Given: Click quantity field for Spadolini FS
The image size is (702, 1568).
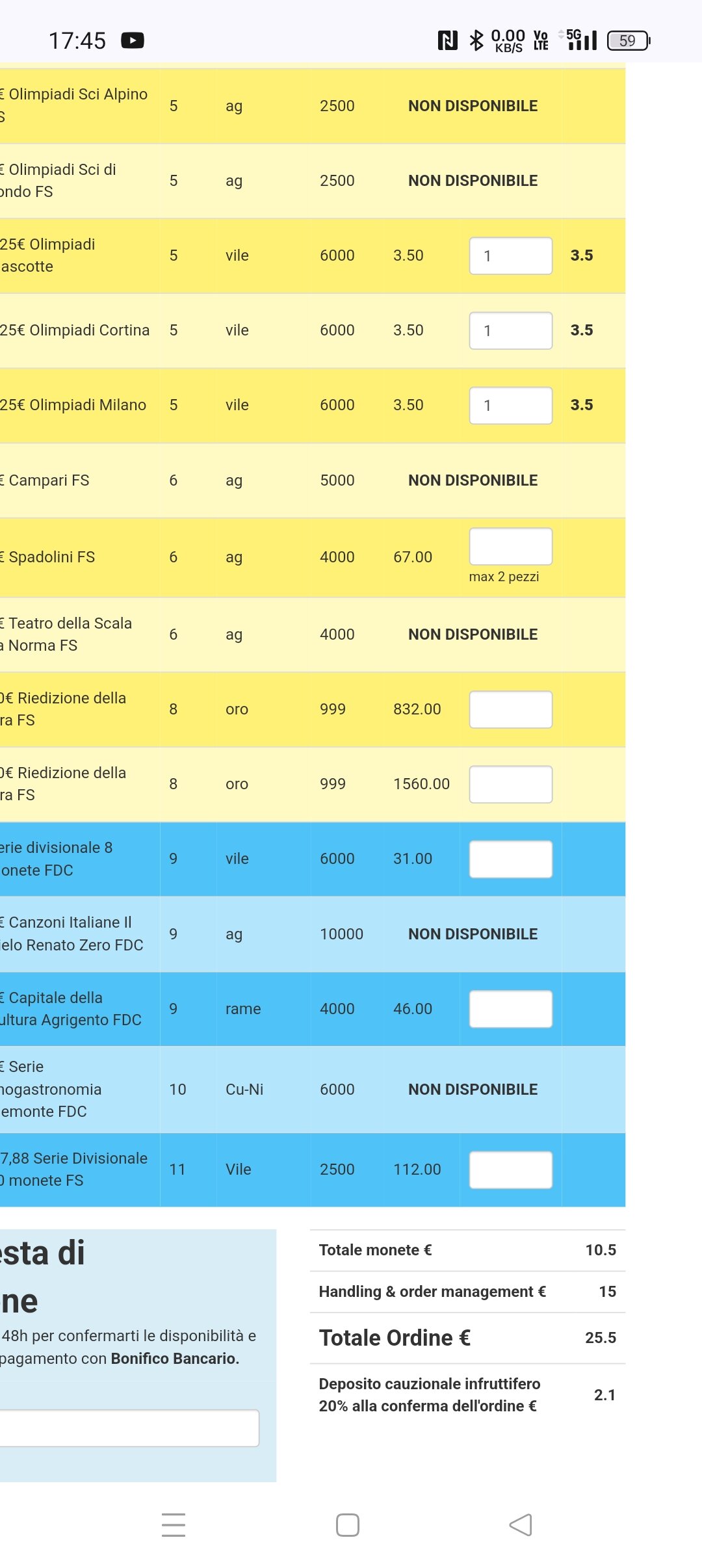Looking at the screenshot, I should click(x=511, y=546).
